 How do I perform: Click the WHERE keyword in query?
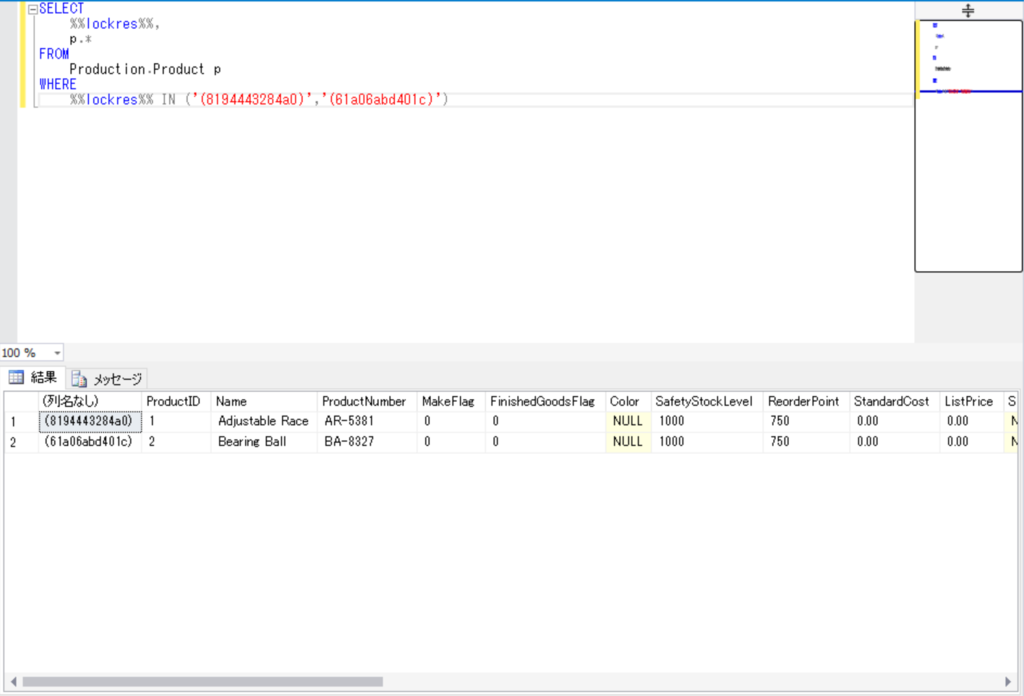click(x=57, y=84)
